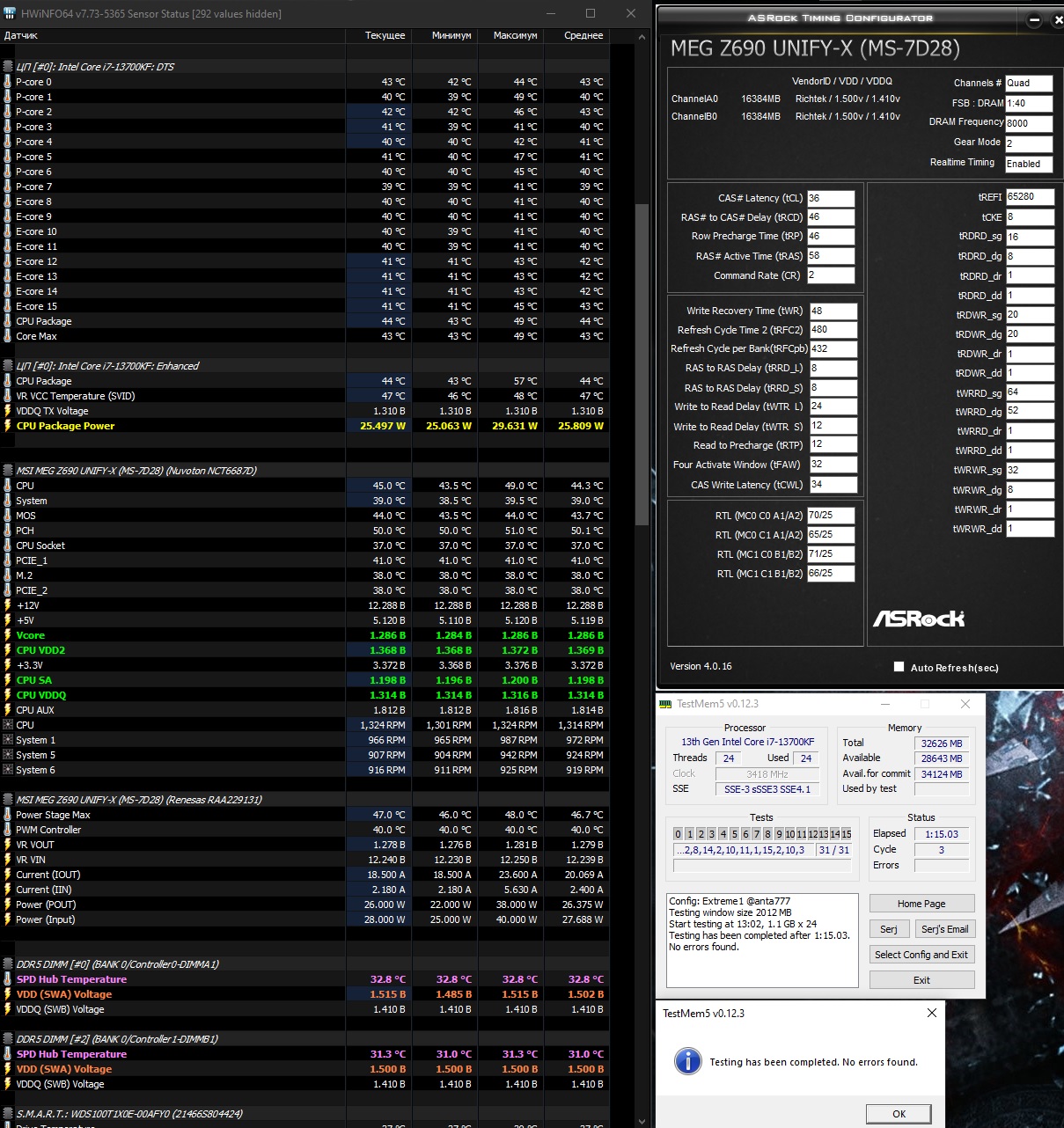This screenshot has width=1064, height=1128.
Task: Click the CPU Package Power current value 25.497 W
Action: tap(383, 426)
